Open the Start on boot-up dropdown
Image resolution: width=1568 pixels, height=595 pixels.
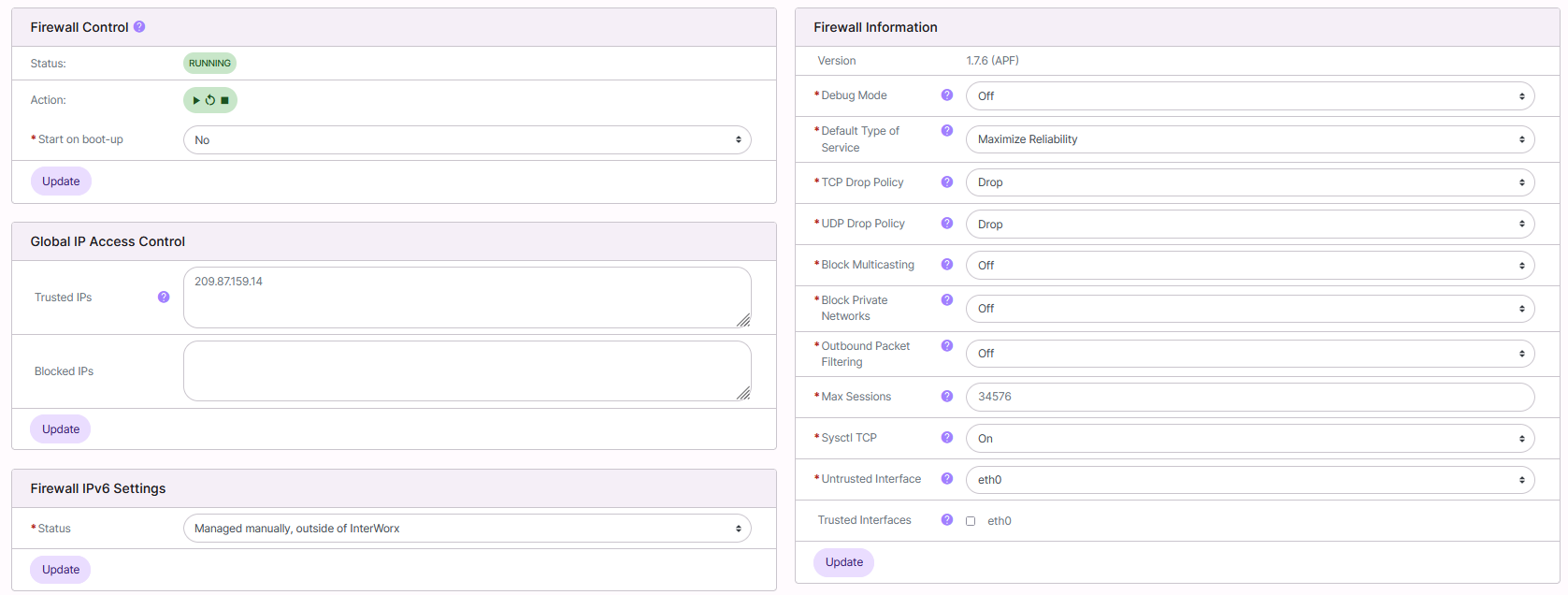pyautogui.click(x=467, y=140)
